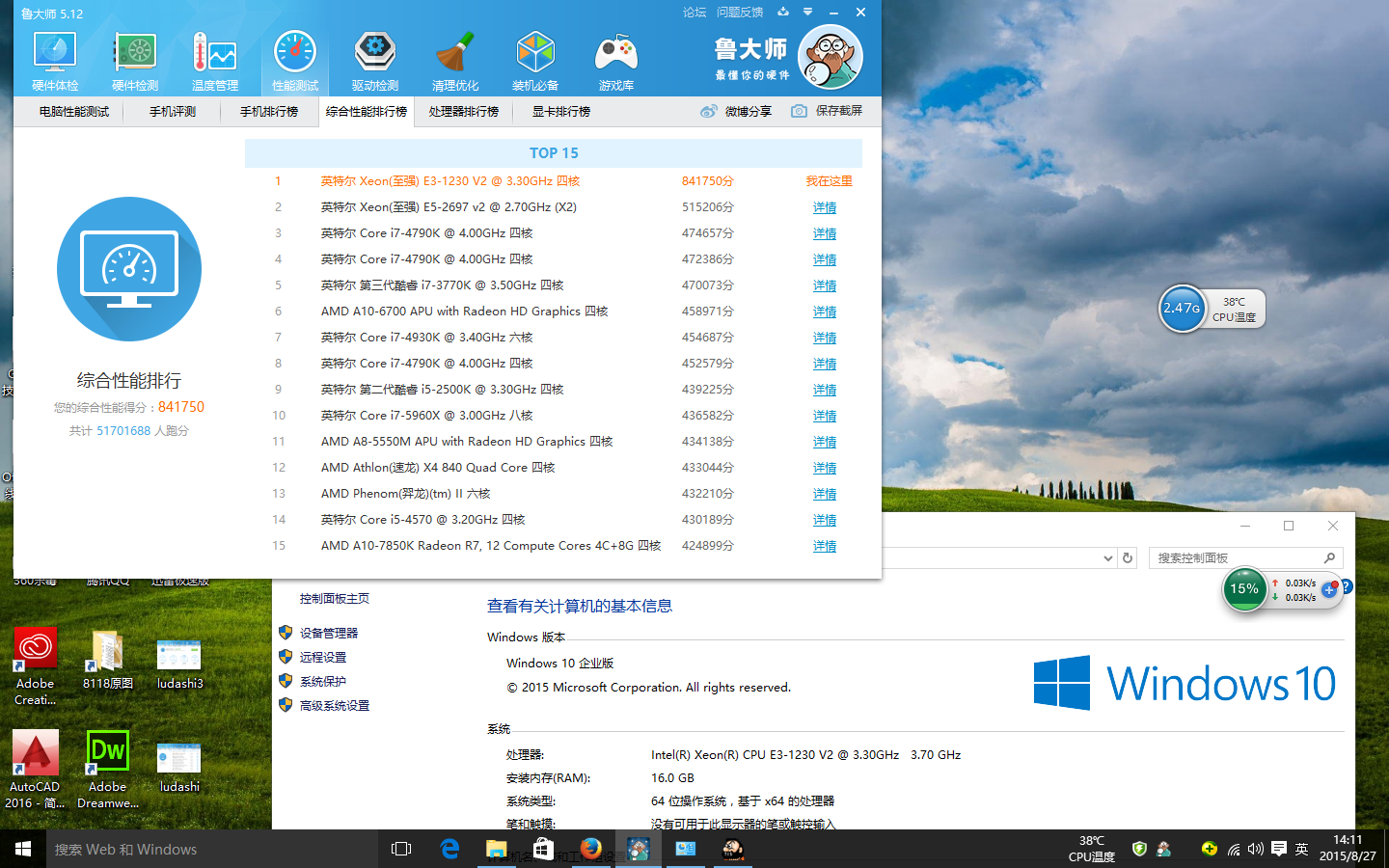
Task: Go to 控制面板主页 home link
Action: click(335, 598)
